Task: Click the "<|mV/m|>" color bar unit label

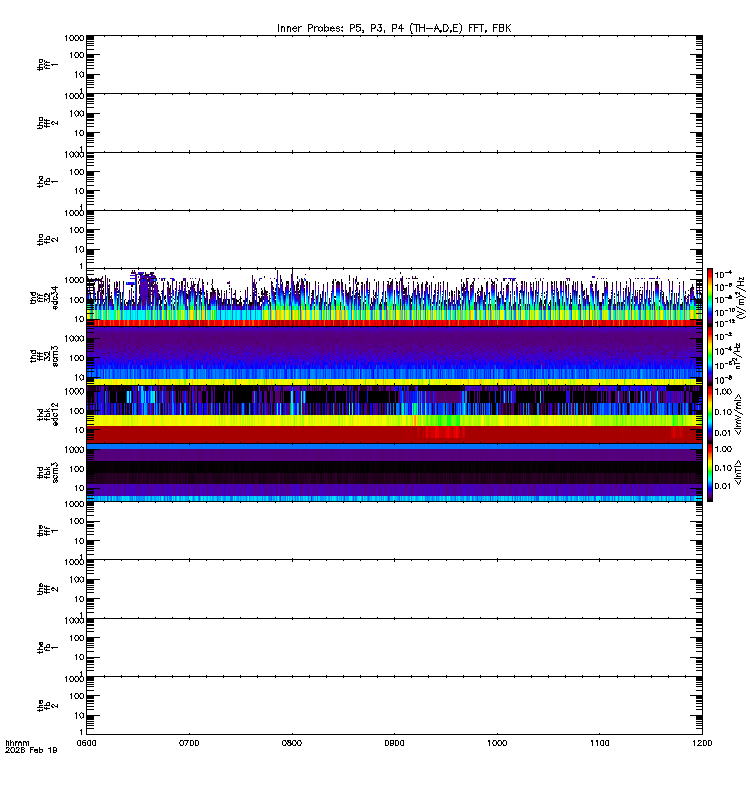Action: (x=738, y=414)
